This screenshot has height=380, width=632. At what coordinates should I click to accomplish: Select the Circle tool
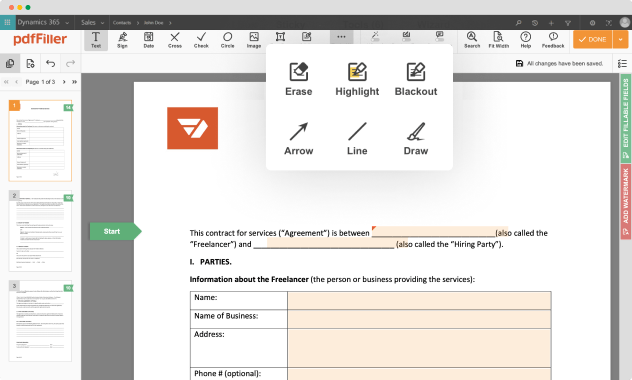coord(227,40)
